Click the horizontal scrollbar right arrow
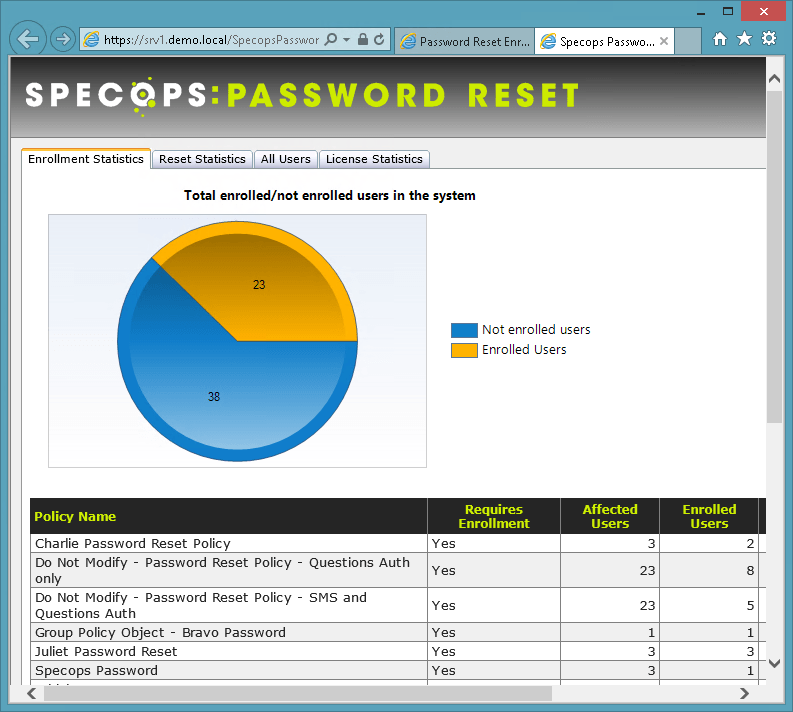This screenshot has width=793, height=712. tap(744, 693)
